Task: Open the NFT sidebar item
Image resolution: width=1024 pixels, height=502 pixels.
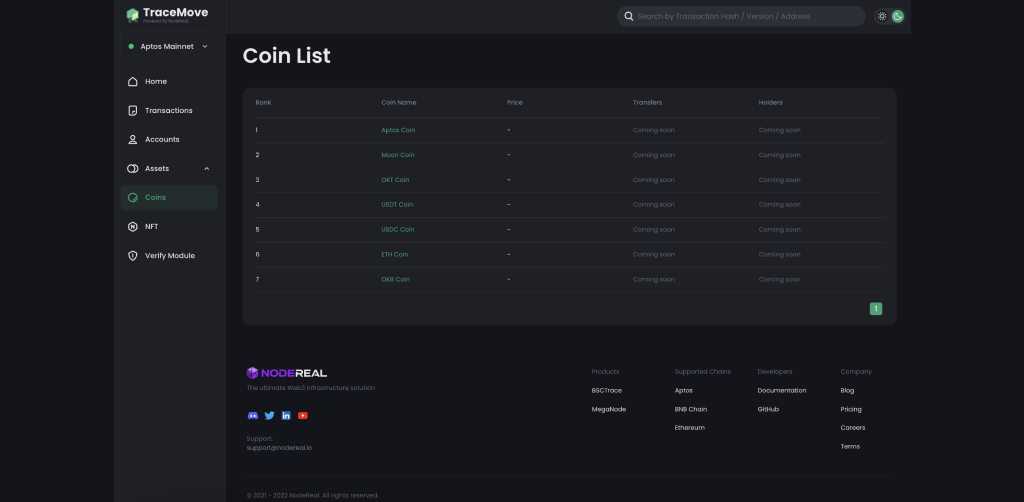Action: click(151, 227)
